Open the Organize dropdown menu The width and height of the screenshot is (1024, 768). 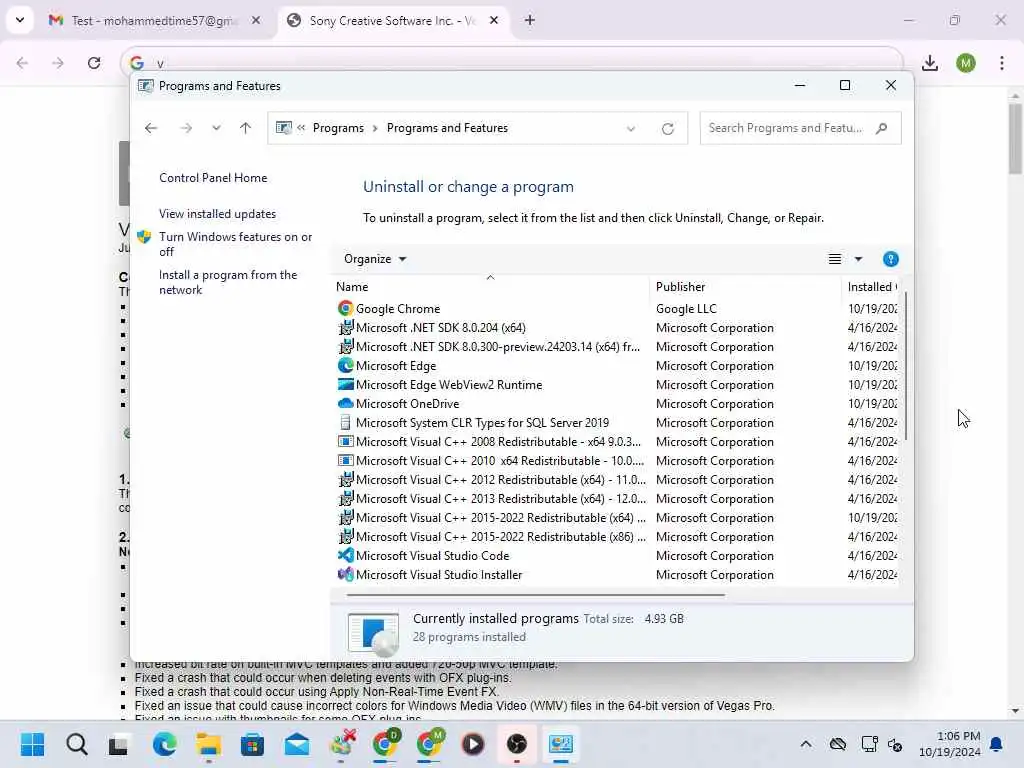375,259
